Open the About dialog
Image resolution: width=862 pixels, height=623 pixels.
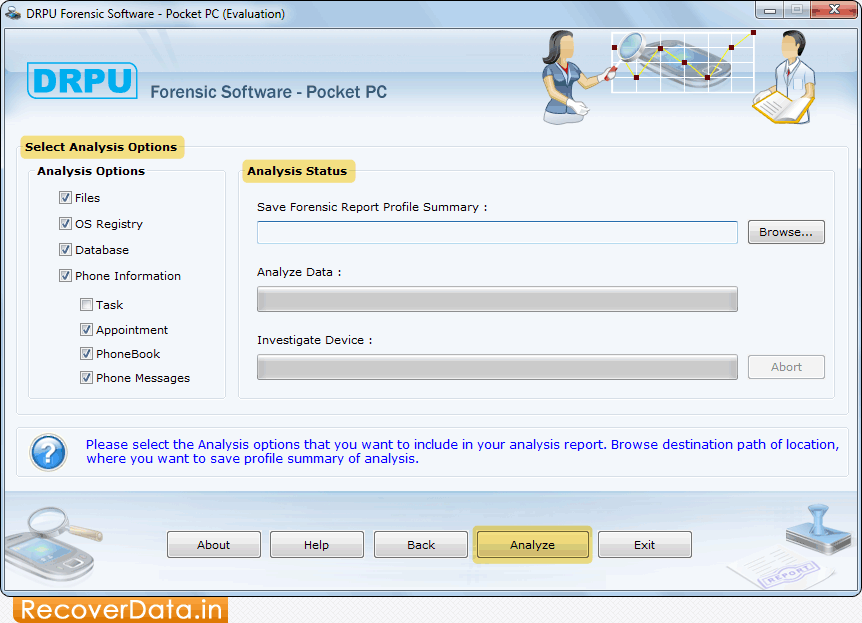coord(214,544)
